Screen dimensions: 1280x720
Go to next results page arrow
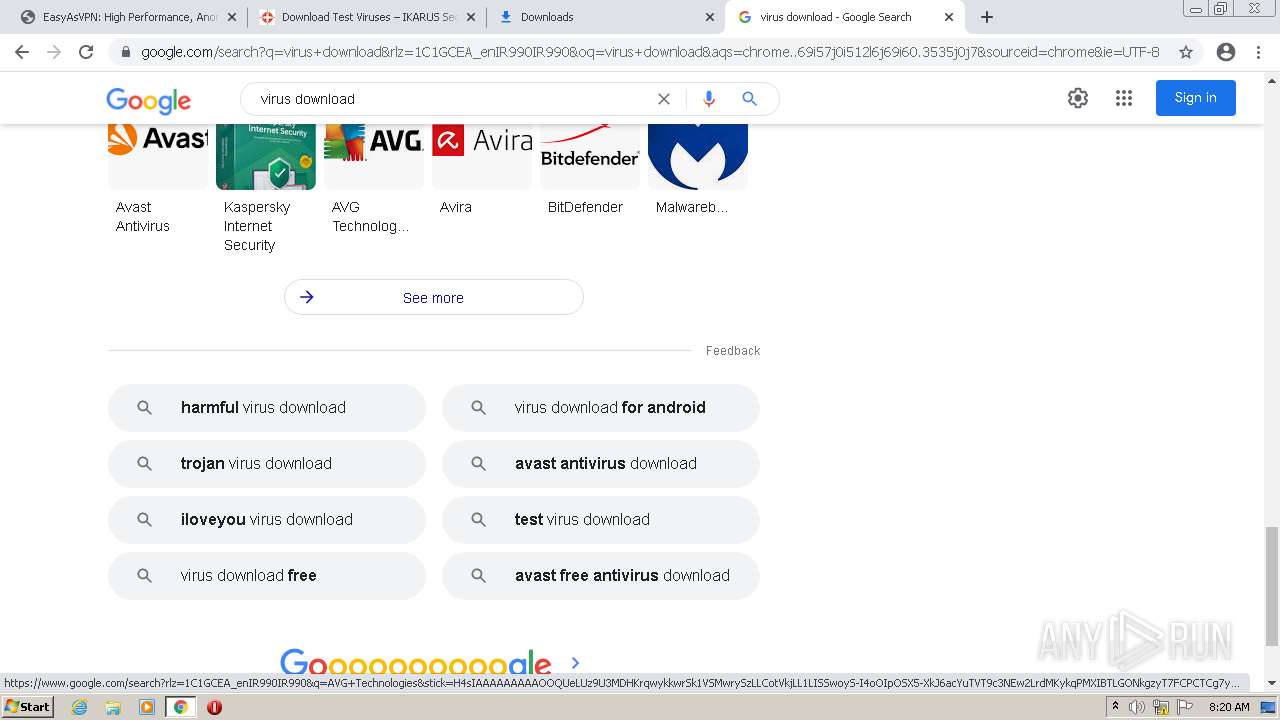tap(575, 662)
